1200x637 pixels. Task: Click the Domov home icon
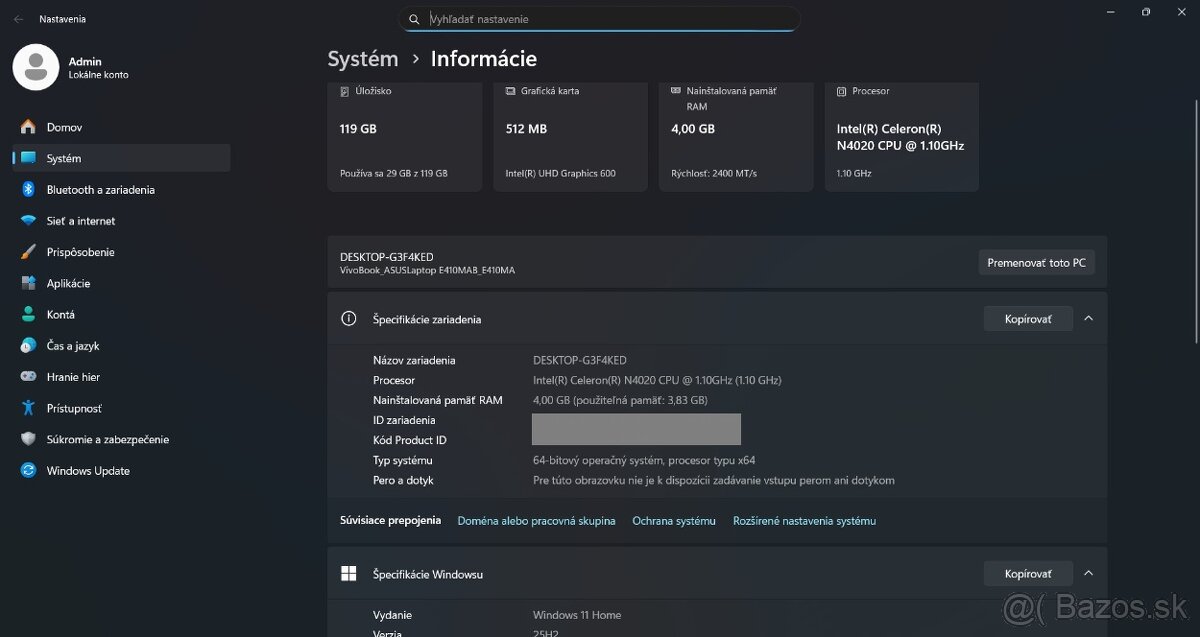(x=28, y=127)
